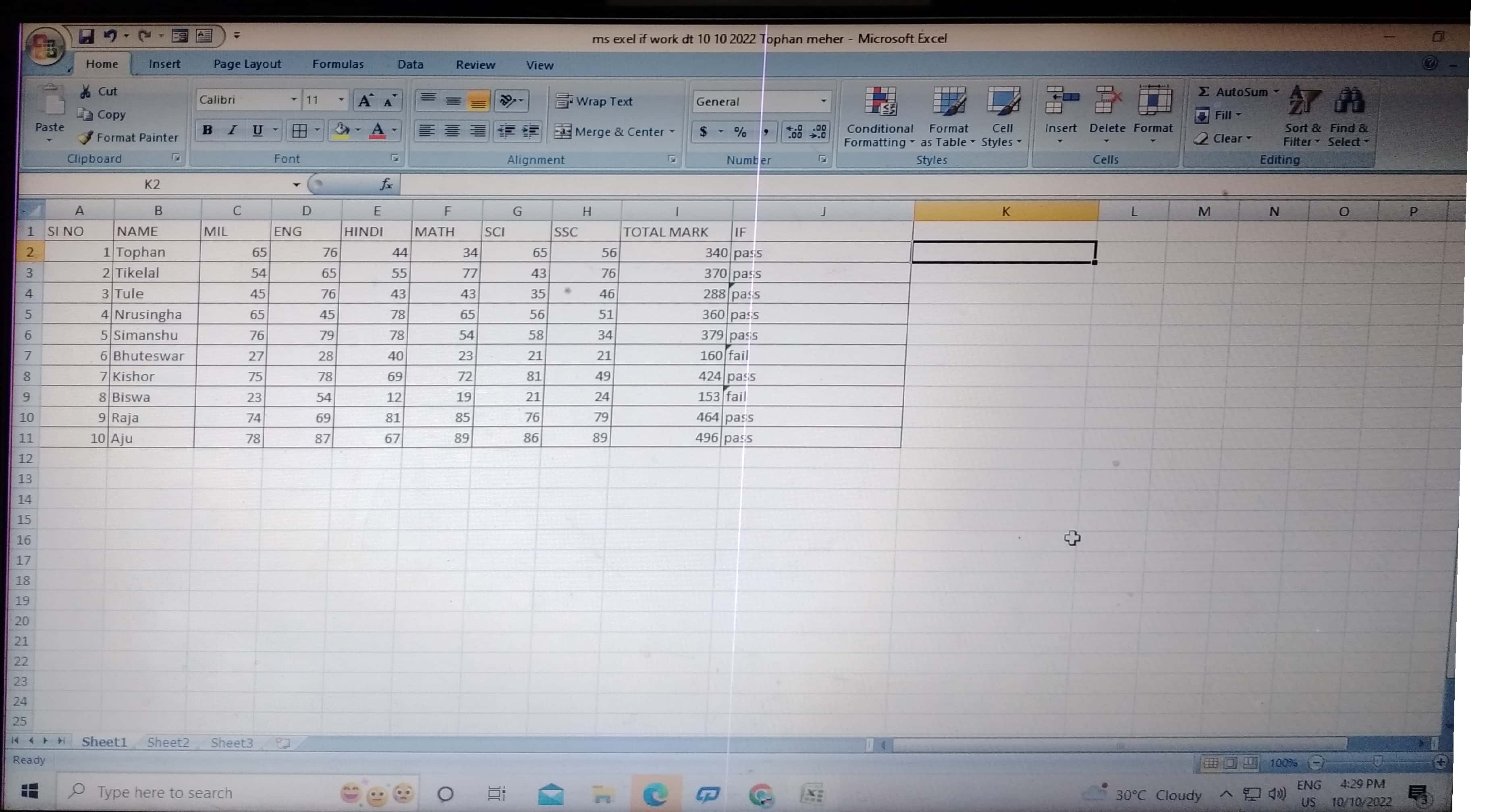Toggle Italic formatting

pos(232,131)
